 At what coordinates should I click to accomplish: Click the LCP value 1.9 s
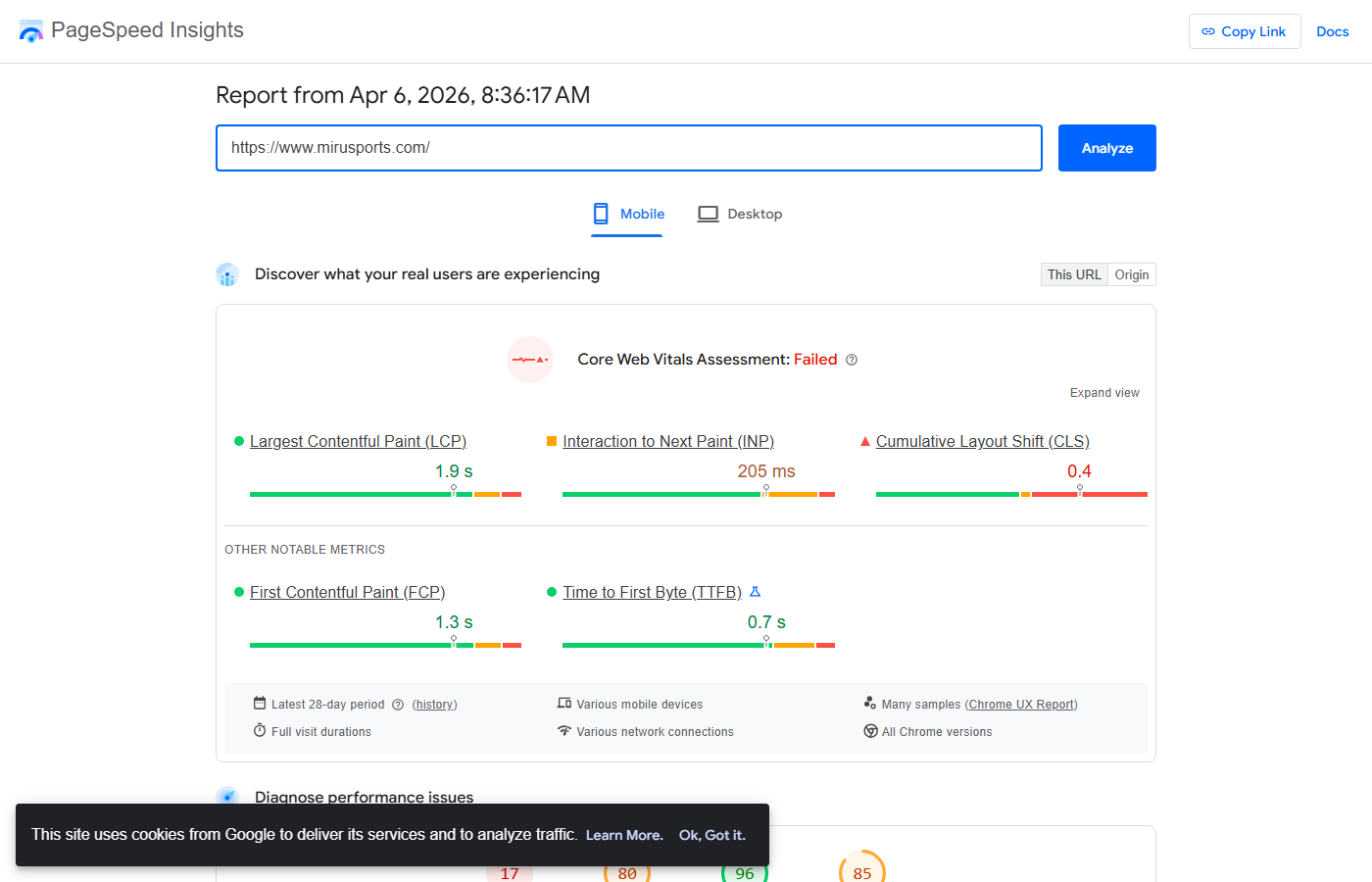(x=454, y=471)
